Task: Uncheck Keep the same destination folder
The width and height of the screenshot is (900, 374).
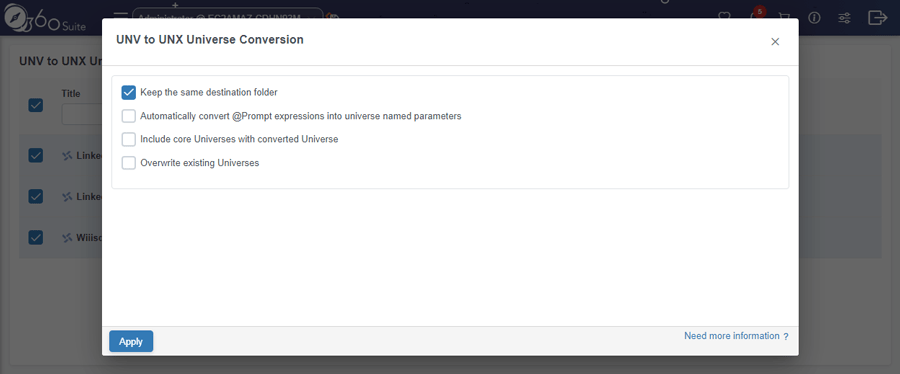Action: pos(129,92)
